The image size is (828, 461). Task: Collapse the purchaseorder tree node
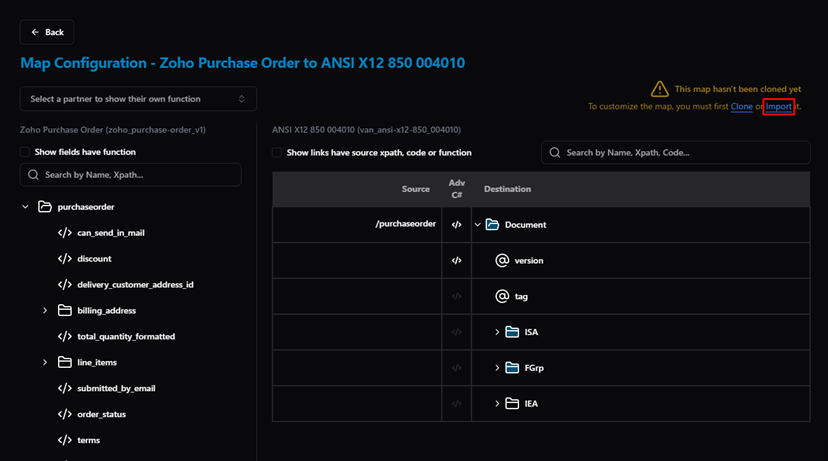point(25,207)
